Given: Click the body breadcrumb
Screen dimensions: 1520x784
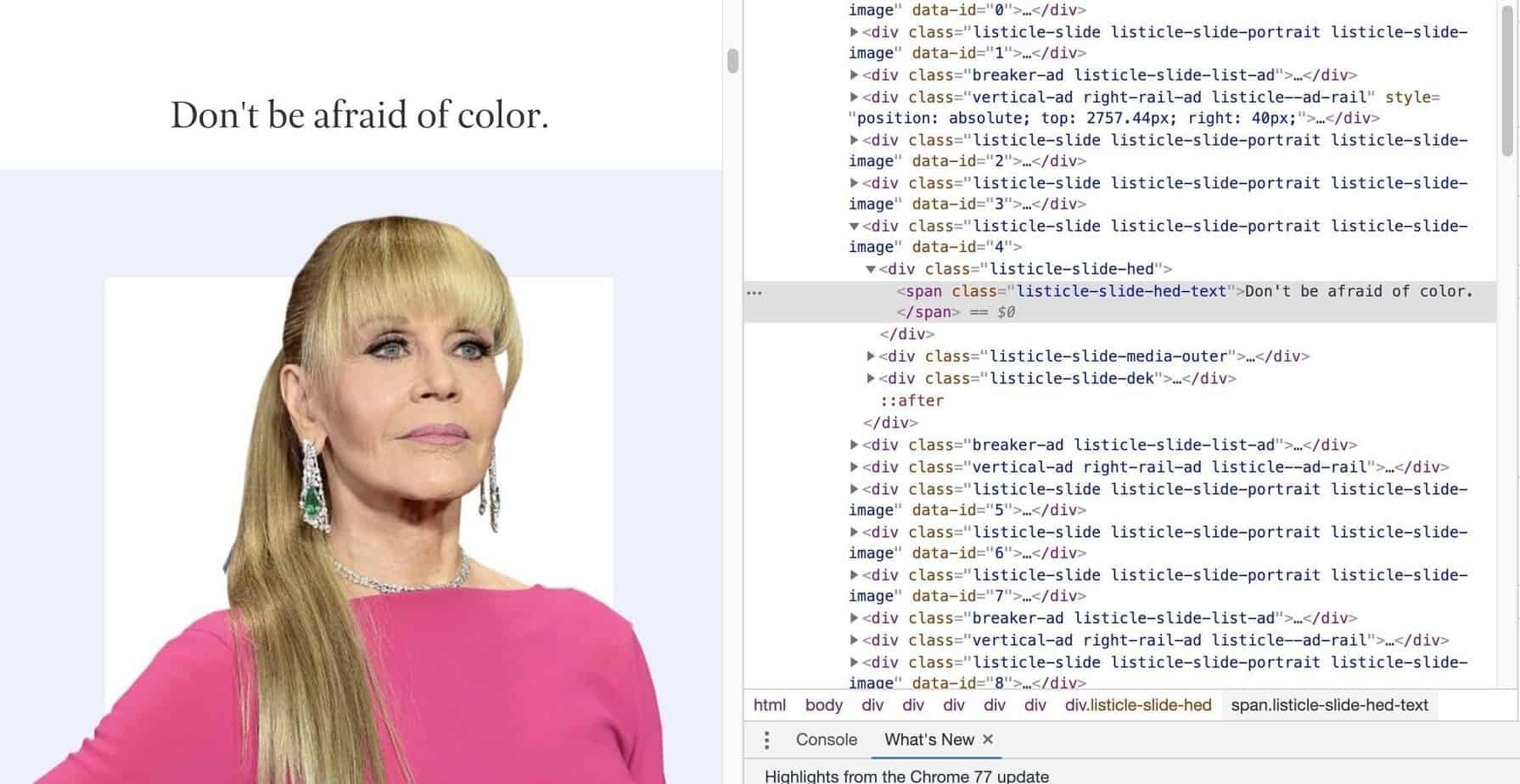Looking at the screenshot, I should pos(823,705).
